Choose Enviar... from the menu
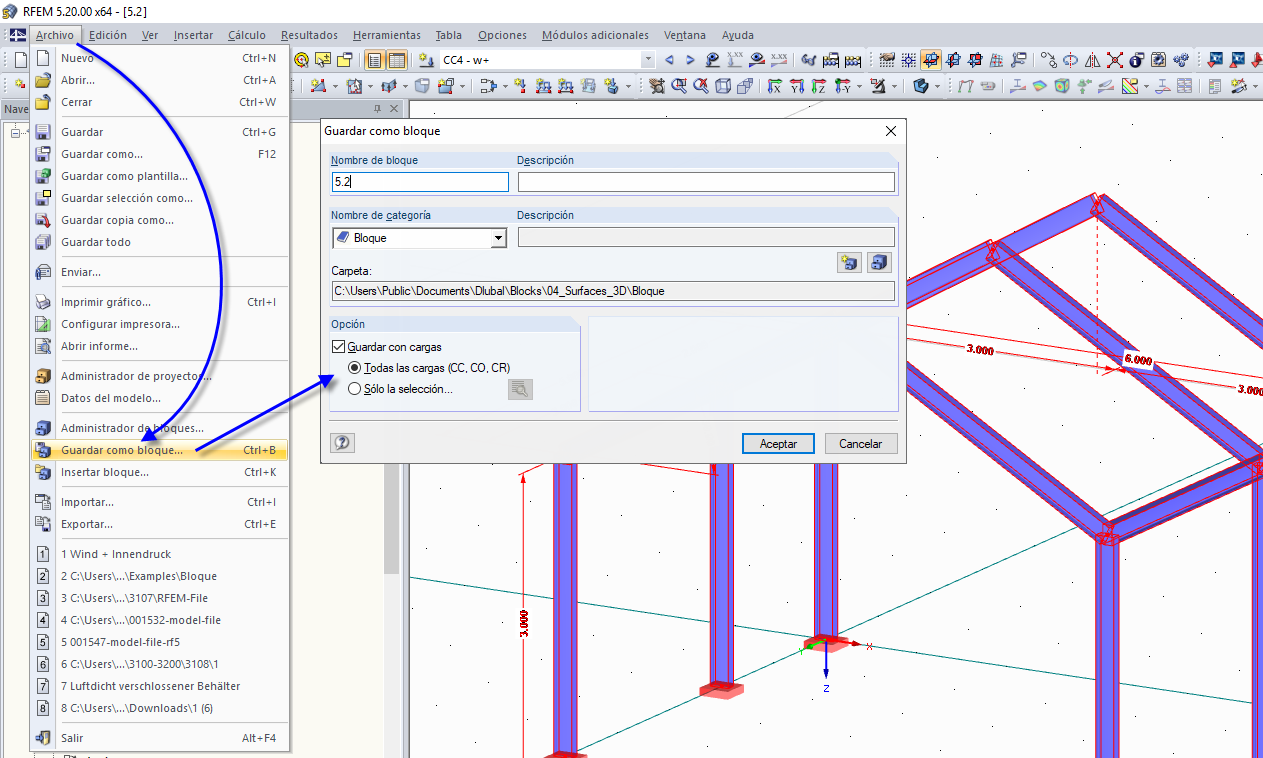The image size is (1263, 758). [x=160, y=272]
